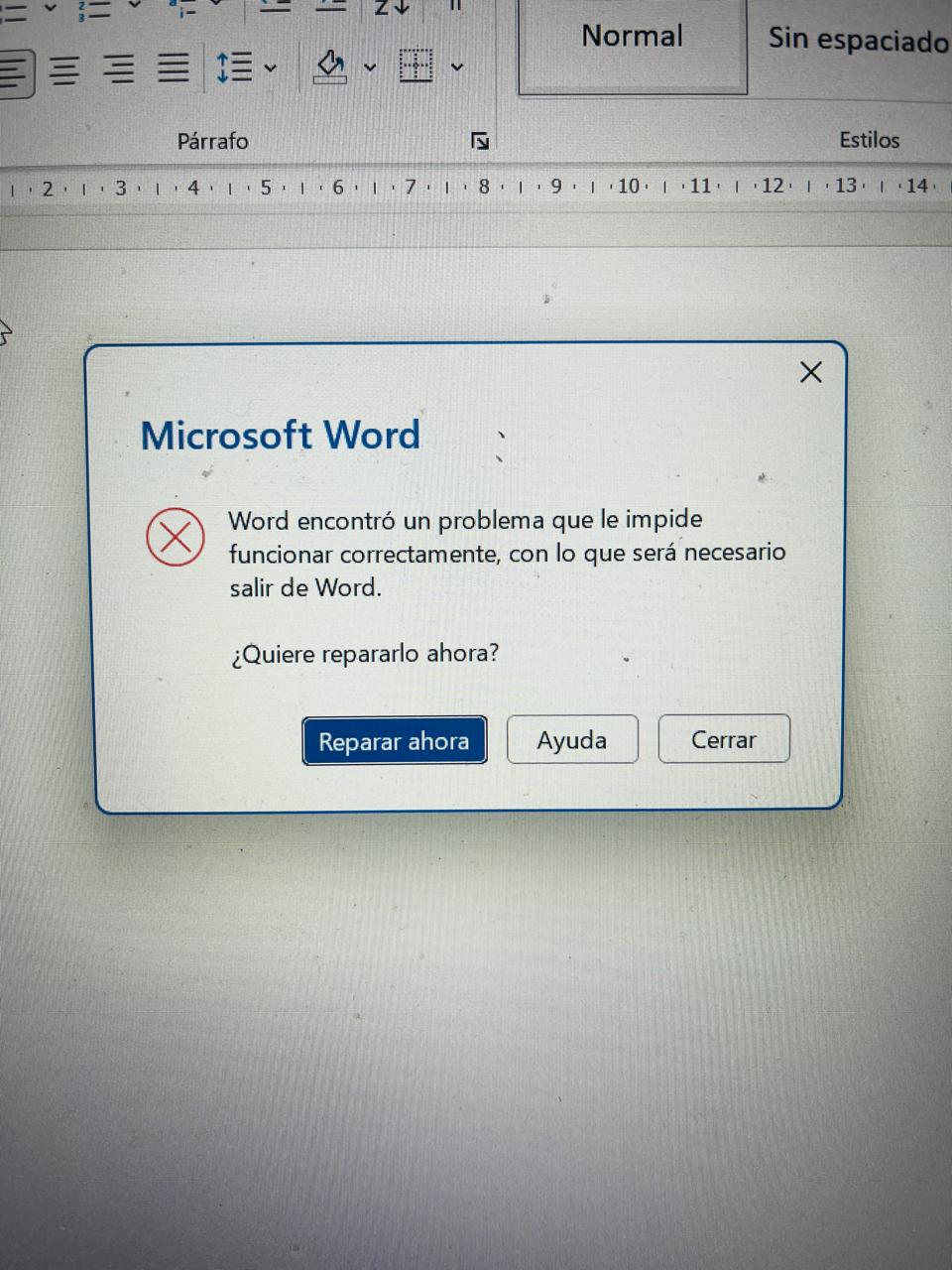Image resolution: width=952 pixels, height=1270 pixels.
Task: Apply the Normal style
Action: (x=633, y=46)
